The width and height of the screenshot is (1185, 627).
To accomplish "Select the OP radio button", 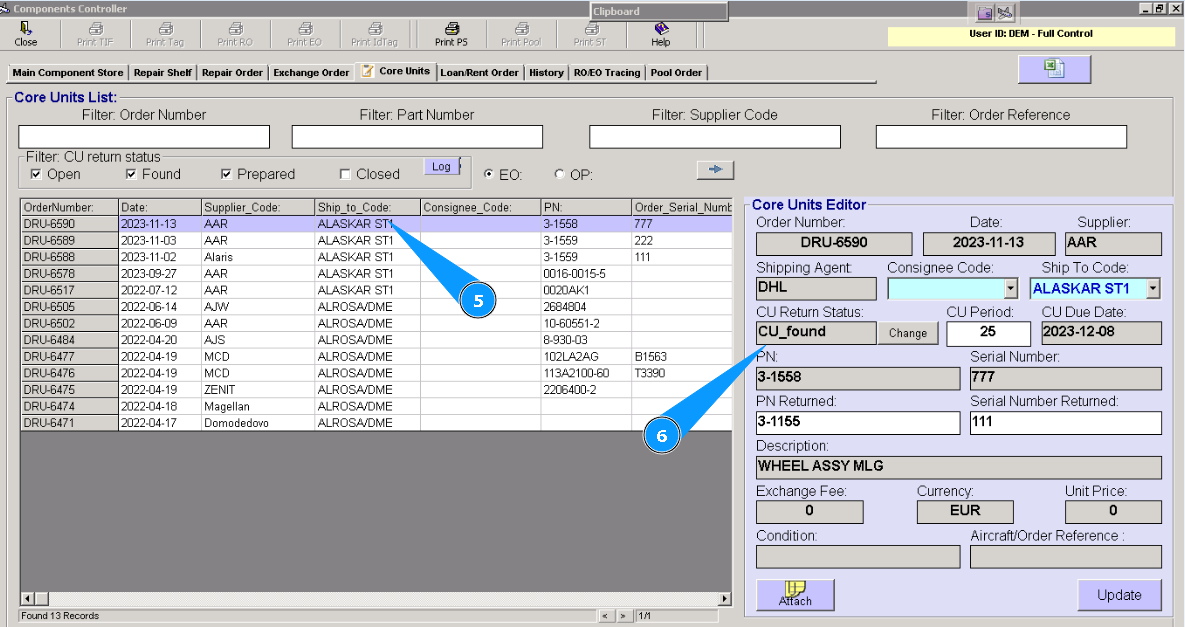I will (560, 174).
